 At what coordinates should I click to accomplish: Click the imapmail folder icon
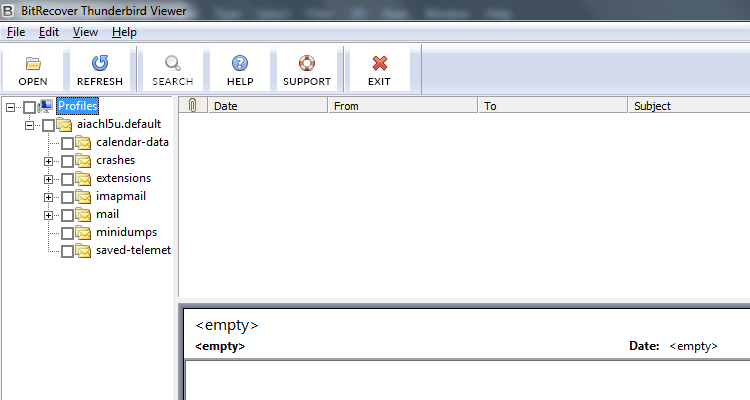[x=83, y=197]
